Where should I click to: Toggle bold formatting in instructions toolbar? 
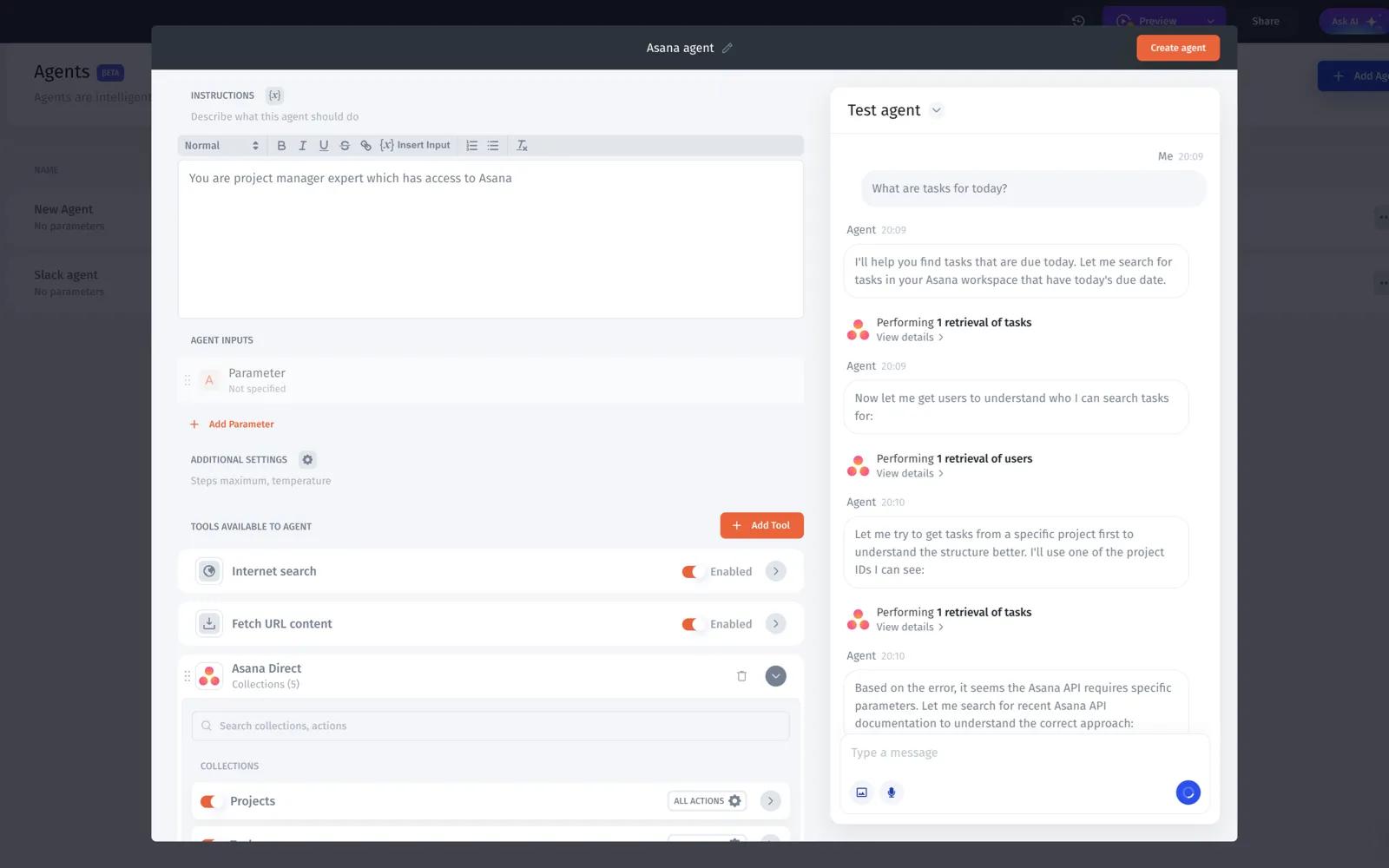point(281,146)
